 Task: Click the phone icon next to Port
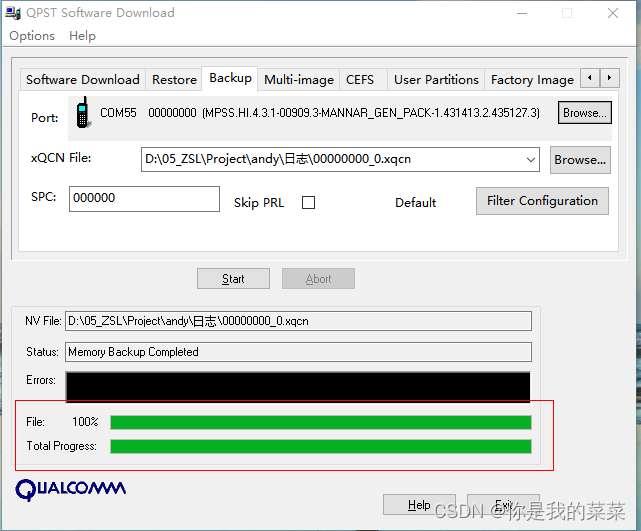tap(83, 113)
